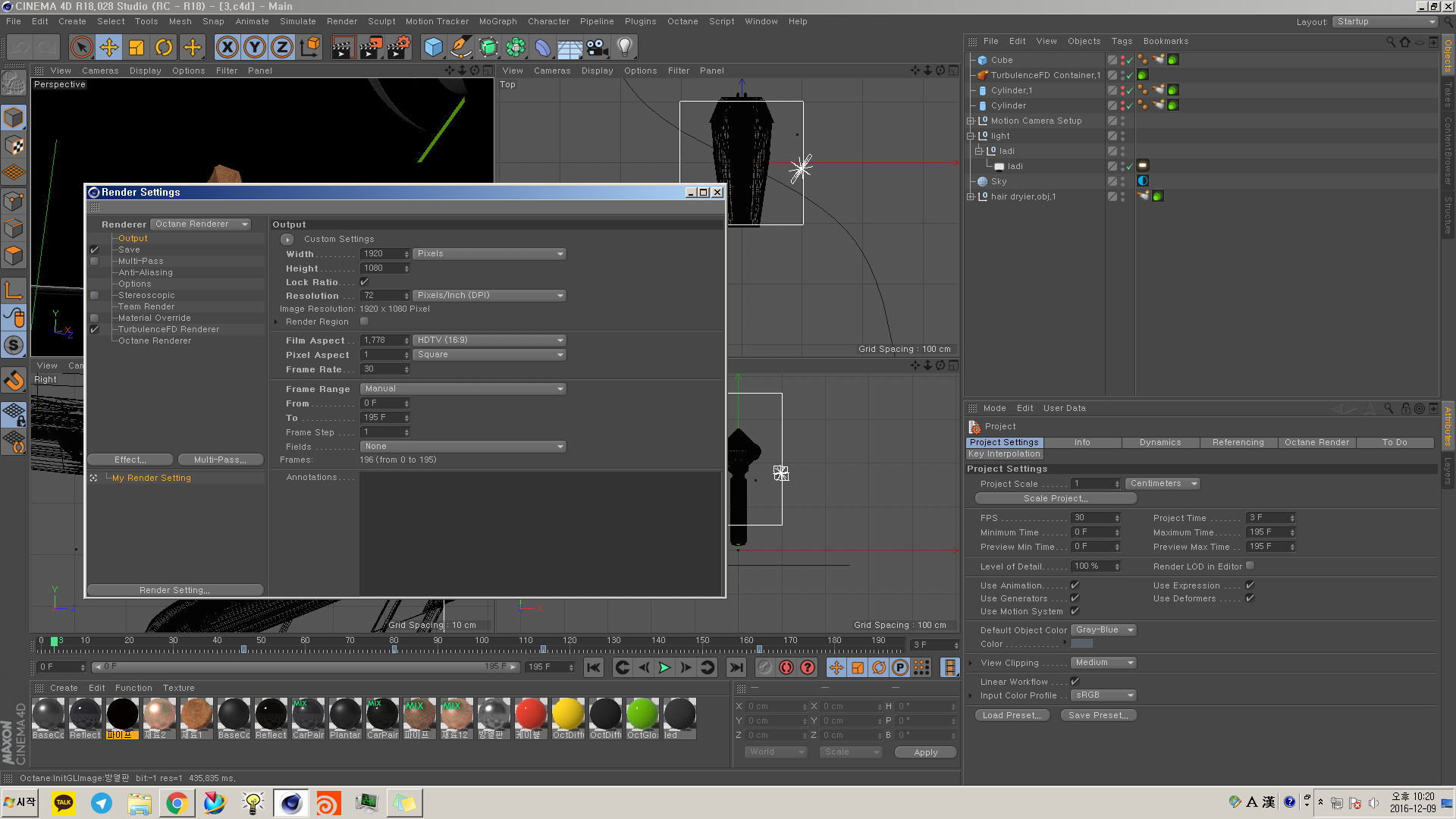Click the Effect... button
The image size is (1456, 819).
[130, 460]
